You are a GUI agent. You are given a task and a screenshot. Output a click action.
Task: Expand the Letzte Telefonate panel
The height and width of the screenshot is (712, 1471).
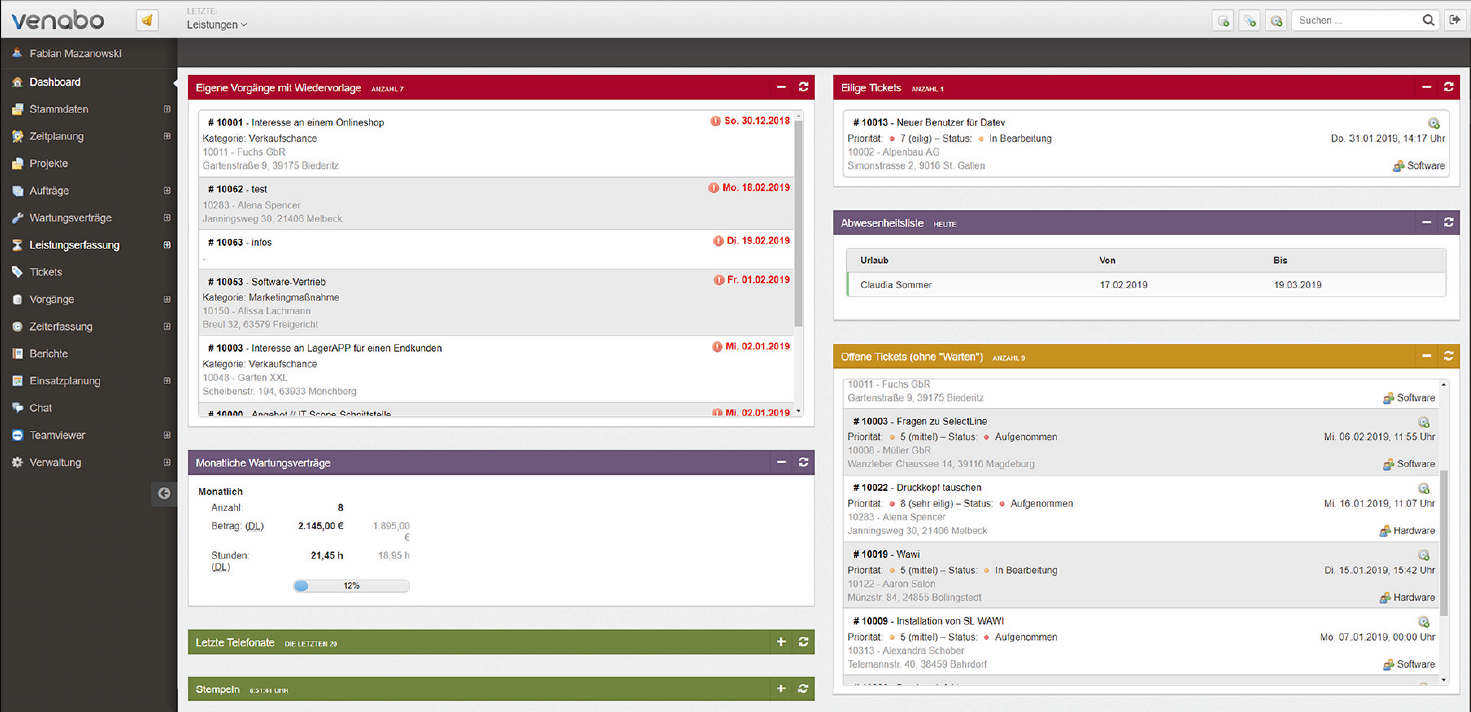[781, 642]
